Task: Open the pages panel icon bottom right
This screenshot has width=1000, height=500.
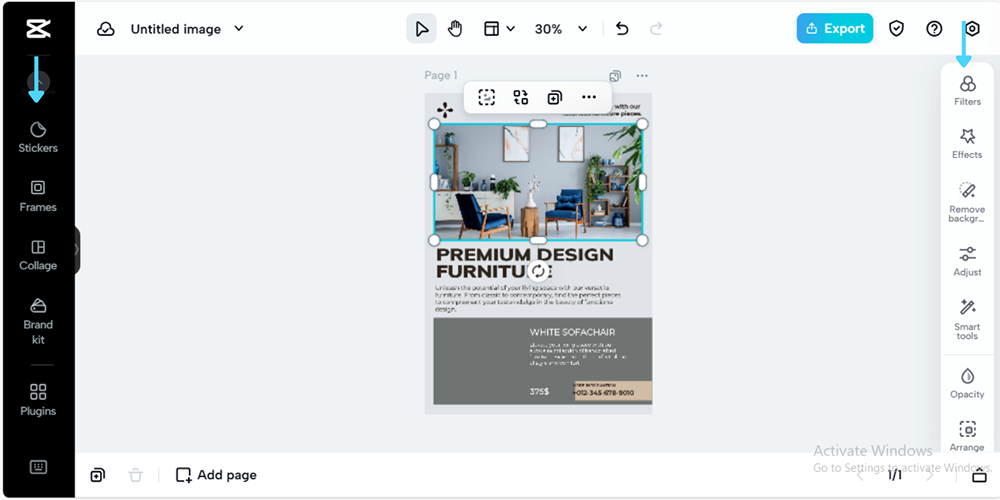Action: (979, 476)
